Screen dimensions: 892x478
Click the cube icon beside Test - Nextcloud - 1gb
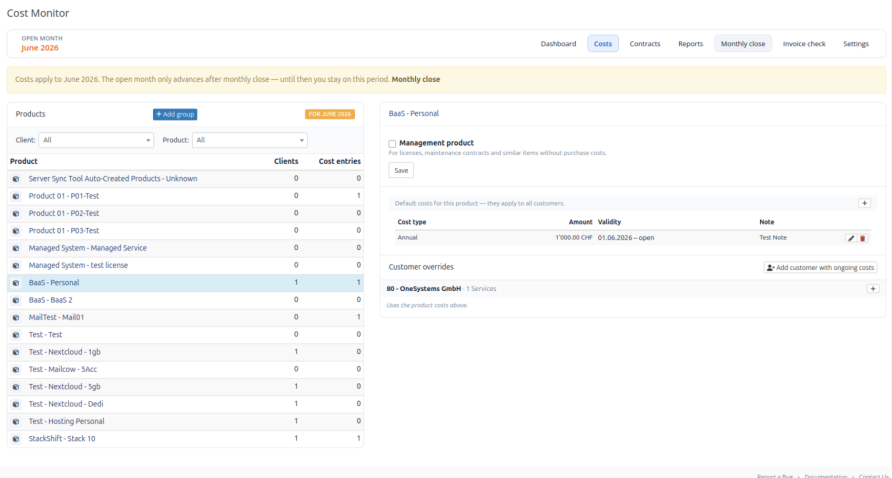tap(16, 352)
